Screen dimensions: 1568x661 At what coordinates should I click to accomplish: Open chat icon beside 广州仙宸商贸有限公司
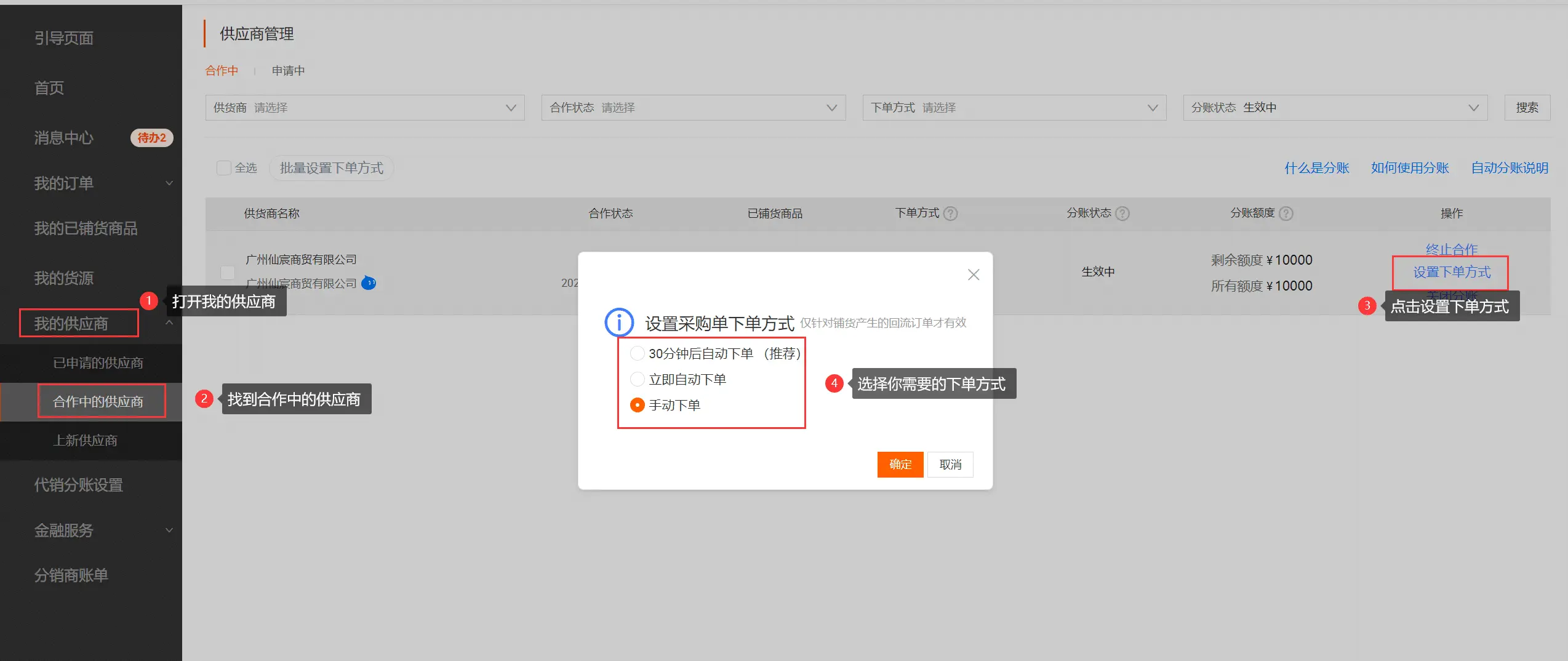click(x=369, y=284)
